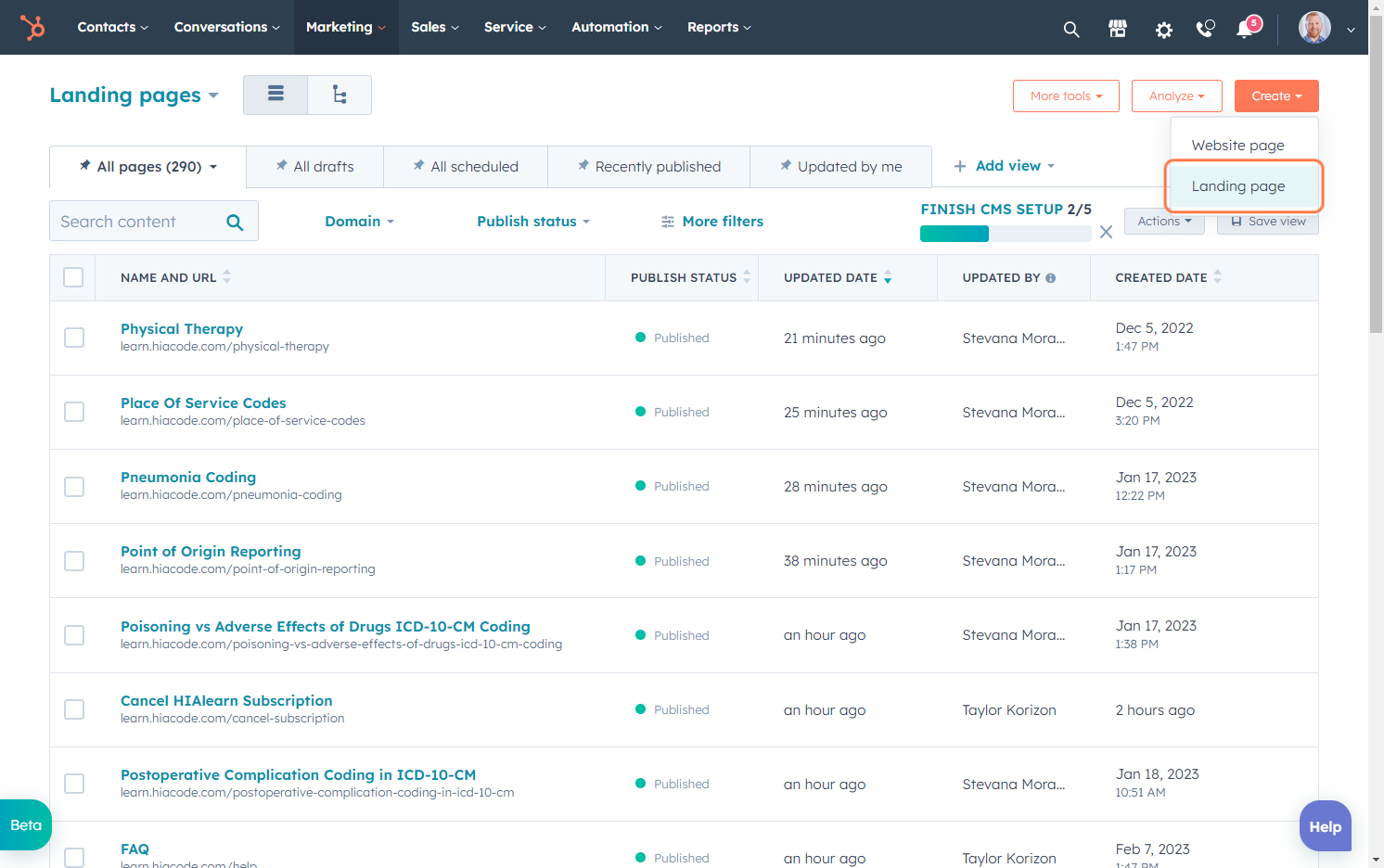This screenshot has height=868, width=1384.
Task: Switch to the Recently published tab
Action: coord(648,167)
